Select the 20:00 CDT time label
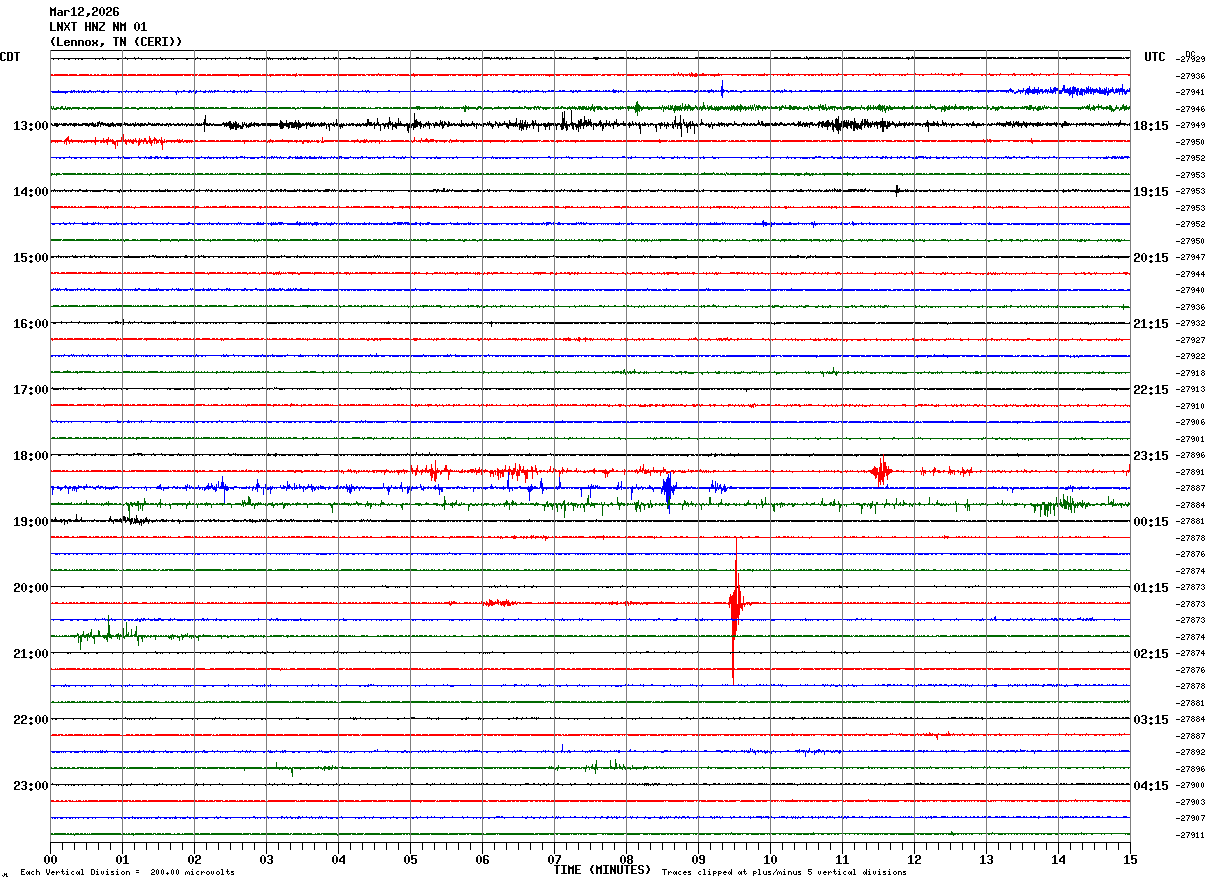 [30, 588]
